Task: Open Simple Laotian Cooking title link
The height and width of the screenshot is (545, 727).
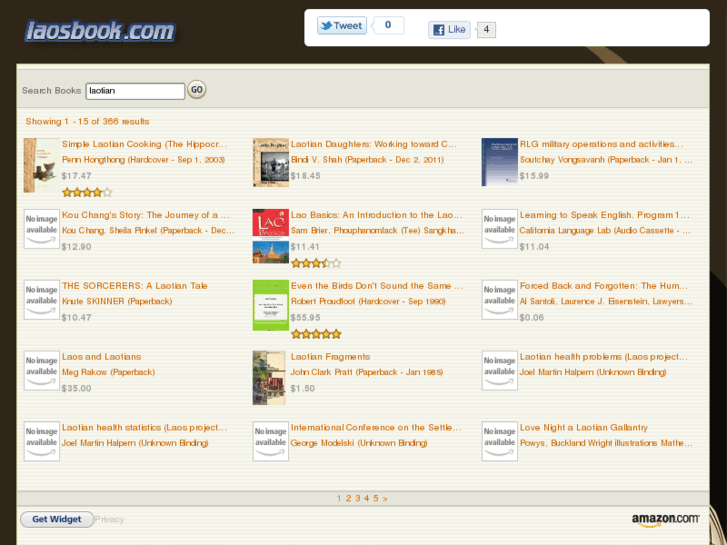Action: click(x=145, y=144)
